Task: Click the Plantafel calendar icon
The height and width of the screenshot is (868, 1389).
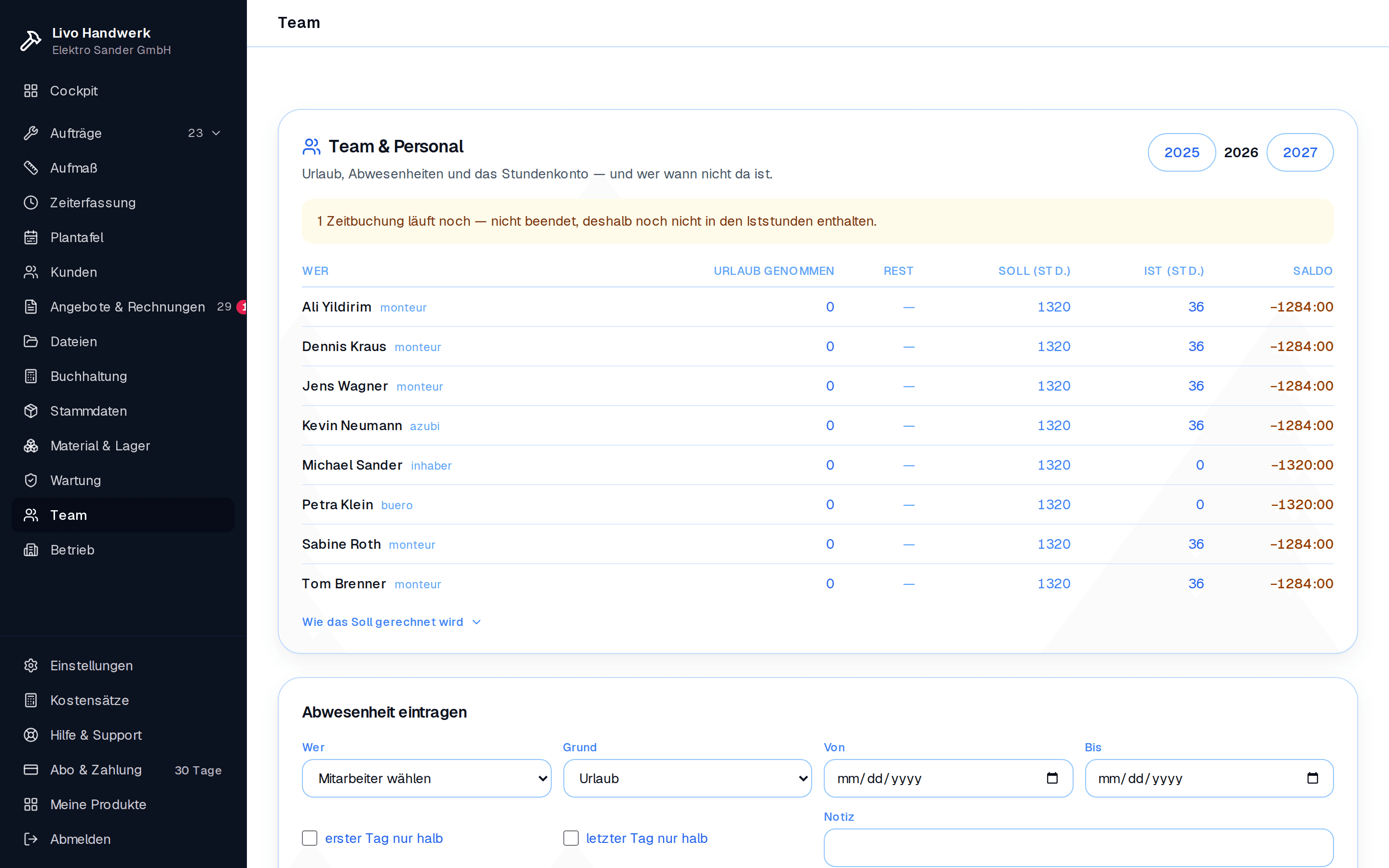Action: [x=31, y=237]
